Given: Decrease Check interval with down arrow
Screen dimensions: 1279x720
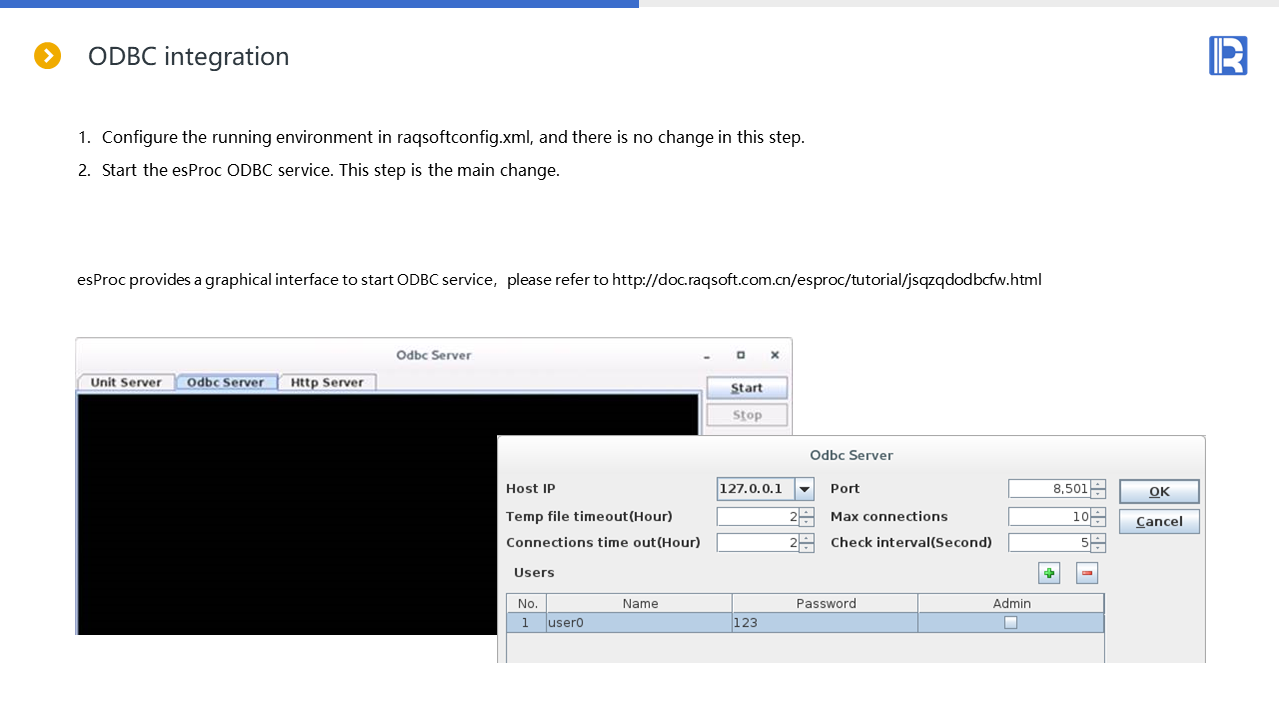Looking at the screenshot, I should pos(1098,547).
